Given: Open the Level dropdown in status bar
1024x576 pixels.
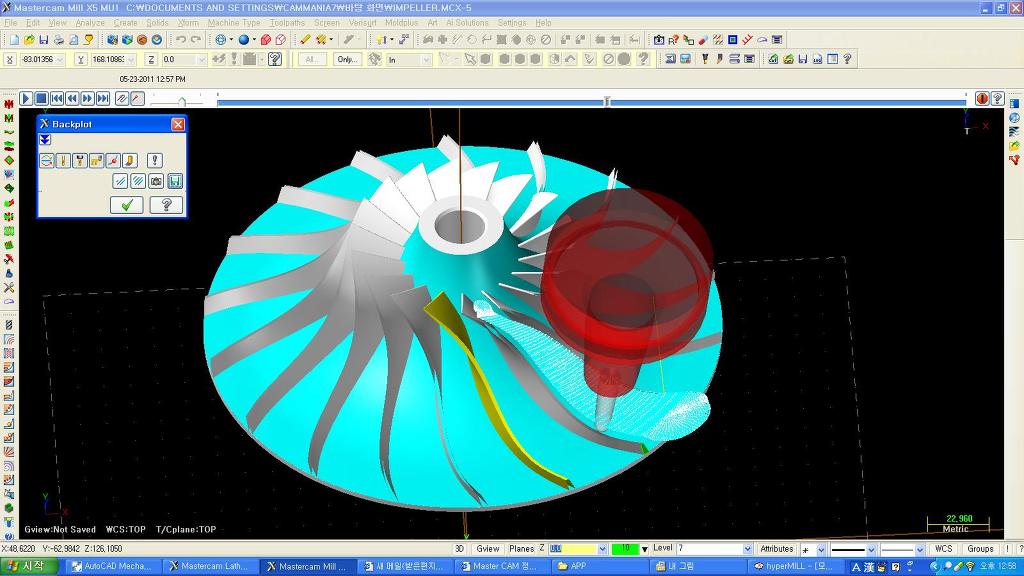Looking at the screenshot, I should click(x=747, y=549).
